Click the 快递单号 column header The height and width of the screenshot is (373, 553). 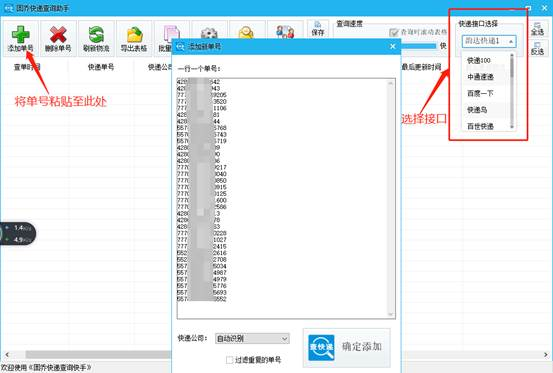click(101, 67)
